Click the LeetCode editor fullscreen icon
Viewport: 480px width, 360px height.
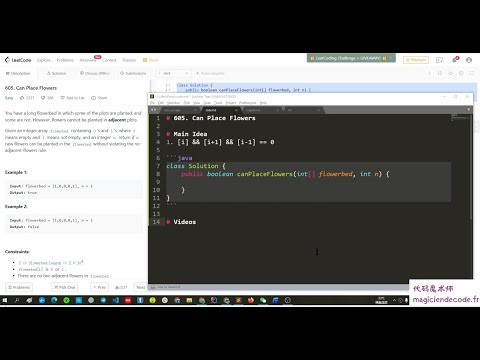(x=472, y=73)
